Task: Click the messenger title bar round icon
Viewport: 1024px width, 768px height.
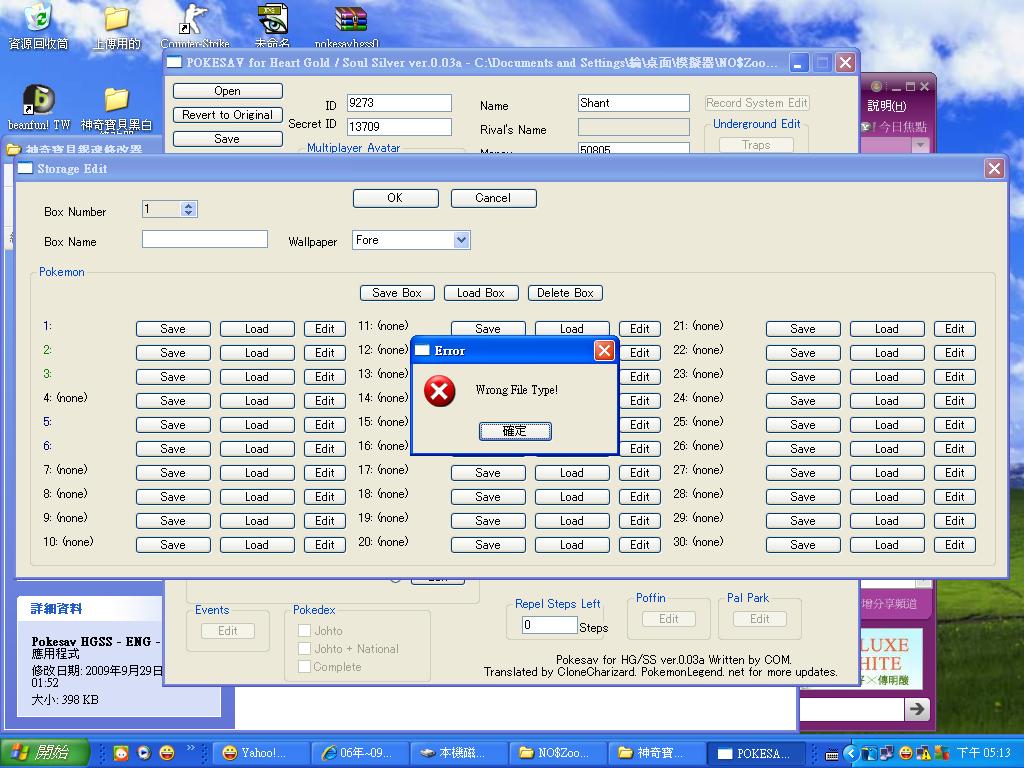Action: pos(876,86)
